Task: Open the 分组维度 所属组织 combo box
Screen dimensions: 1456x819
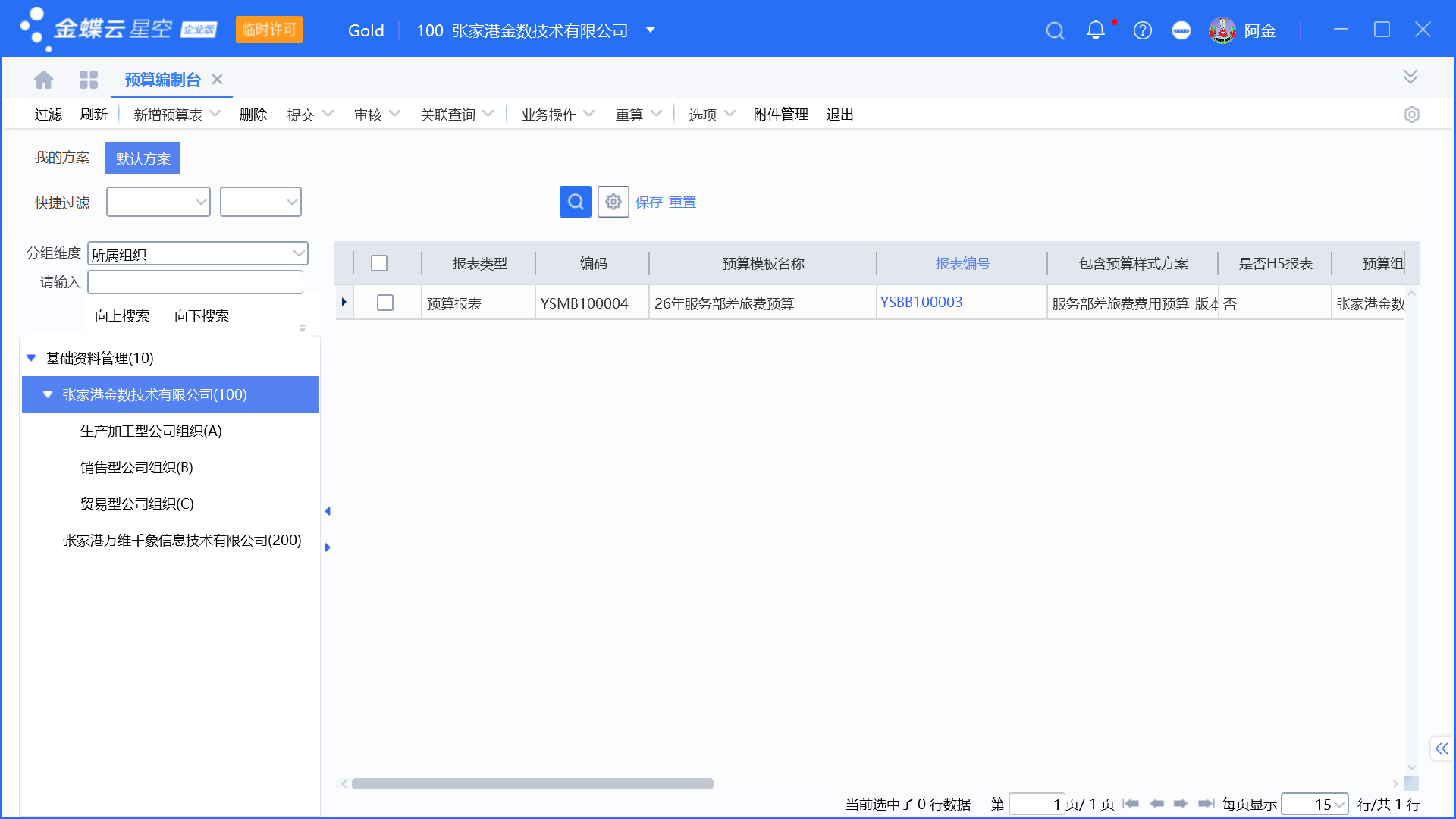Action: pos(198,253)
